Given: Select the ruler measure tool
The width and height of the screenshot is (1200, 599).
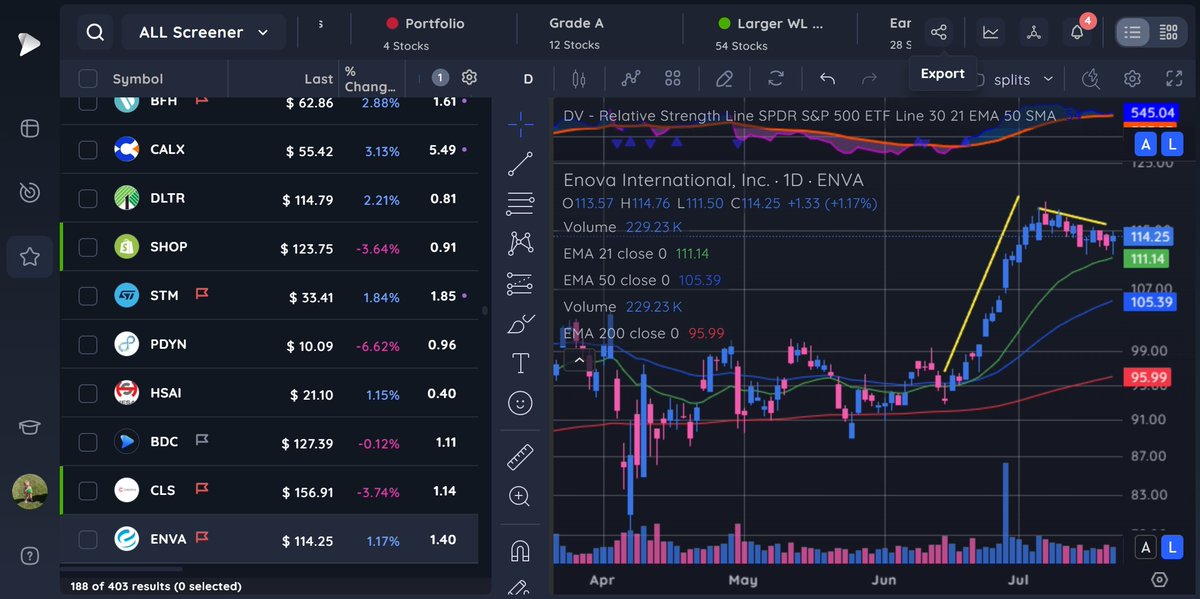Looking at the screenshot, I should [x=520, y=457].
